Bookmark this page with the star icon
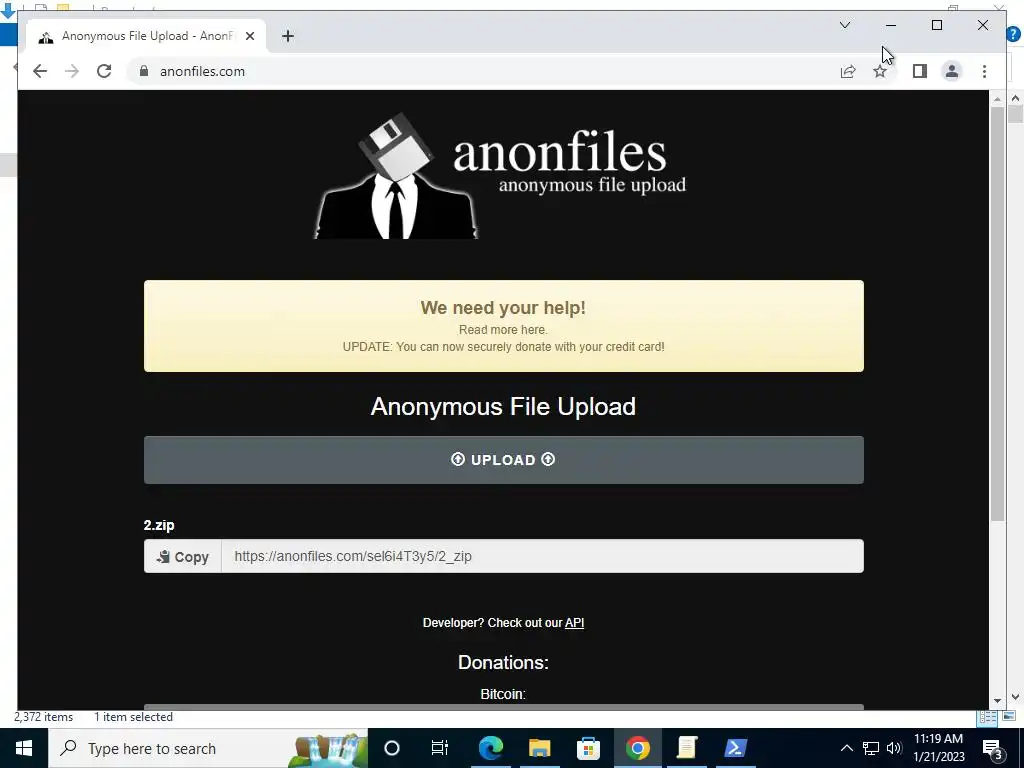 click(x=880, y=71)
